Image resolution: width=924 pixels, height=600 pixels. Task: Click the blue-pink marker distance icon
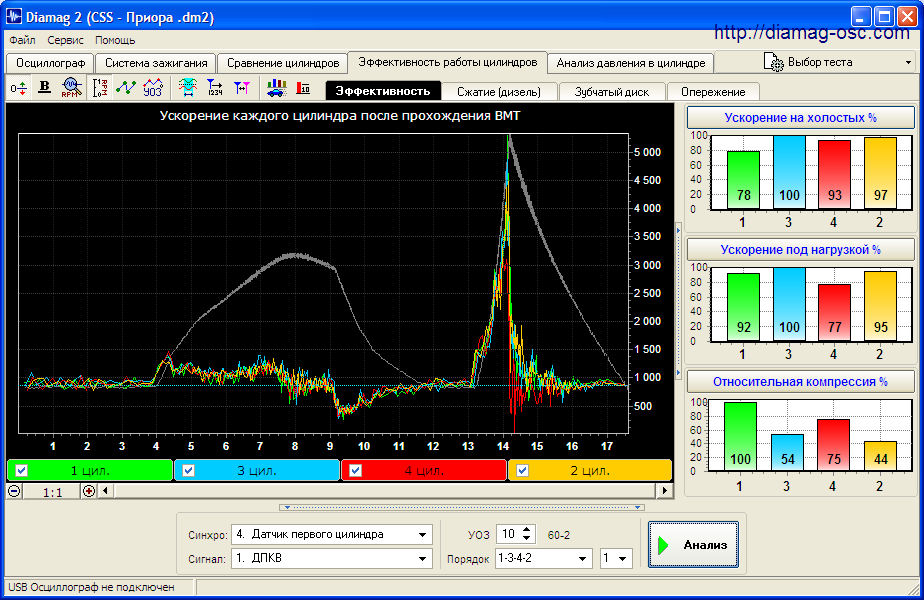242,88
